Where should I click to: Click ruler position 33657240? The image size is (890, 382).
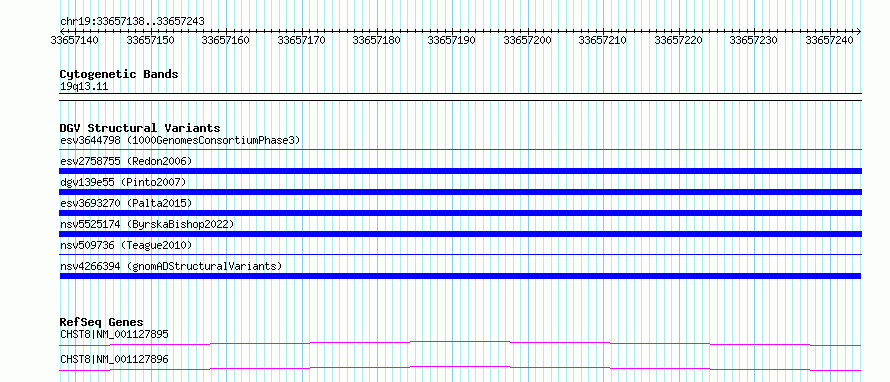[x=830, y=40]
